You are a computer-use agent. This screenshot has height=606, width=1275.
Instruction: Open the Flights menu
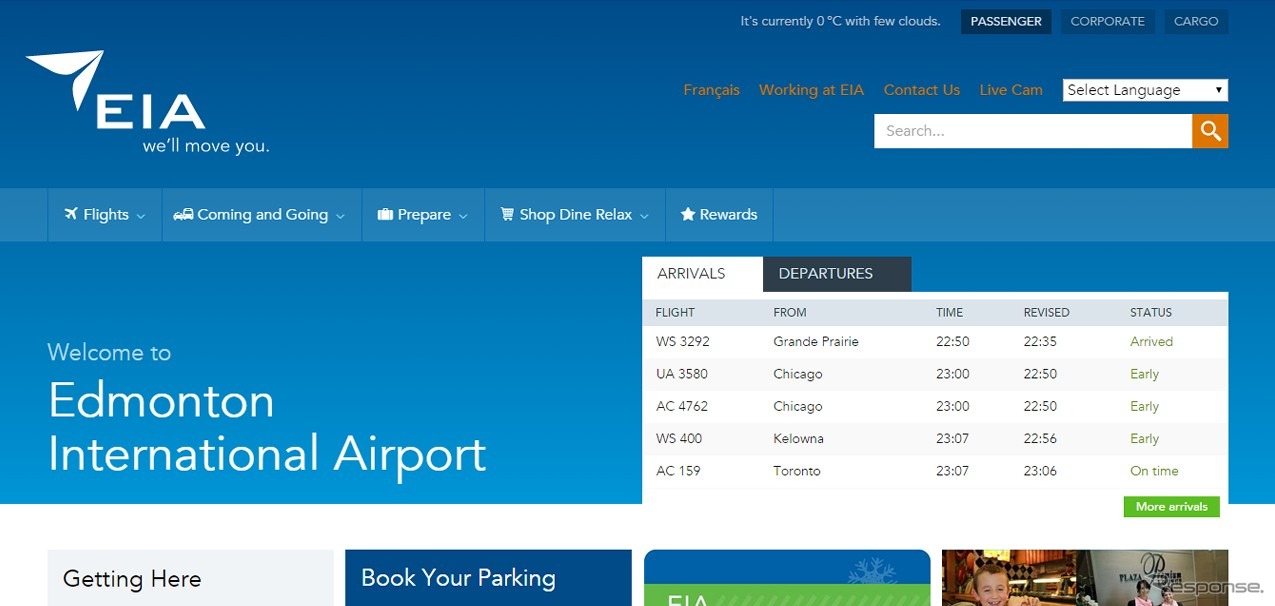[x=105, y=215]
